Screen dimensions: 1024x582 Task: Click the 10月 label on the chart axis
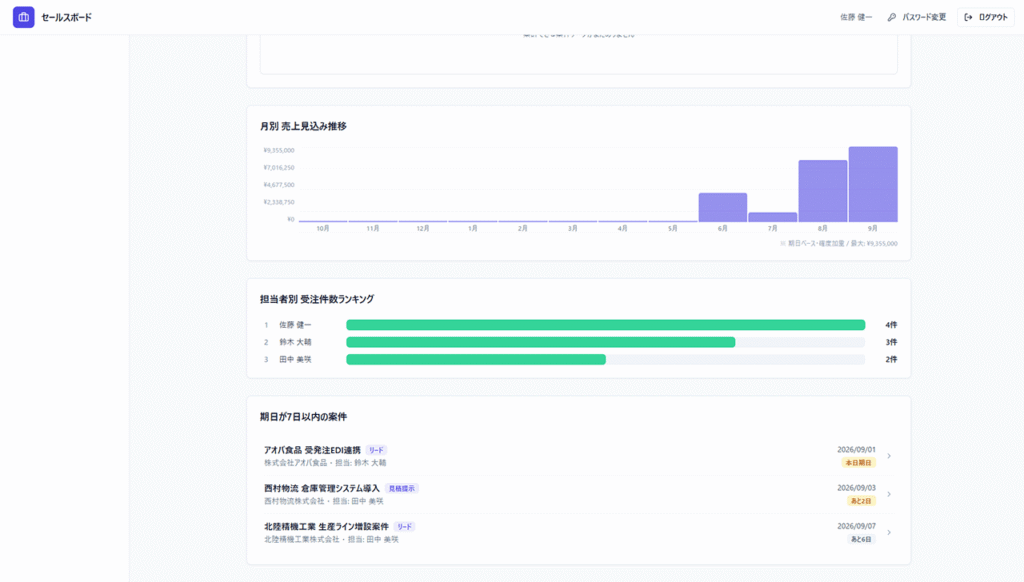[x=323, y=229]
